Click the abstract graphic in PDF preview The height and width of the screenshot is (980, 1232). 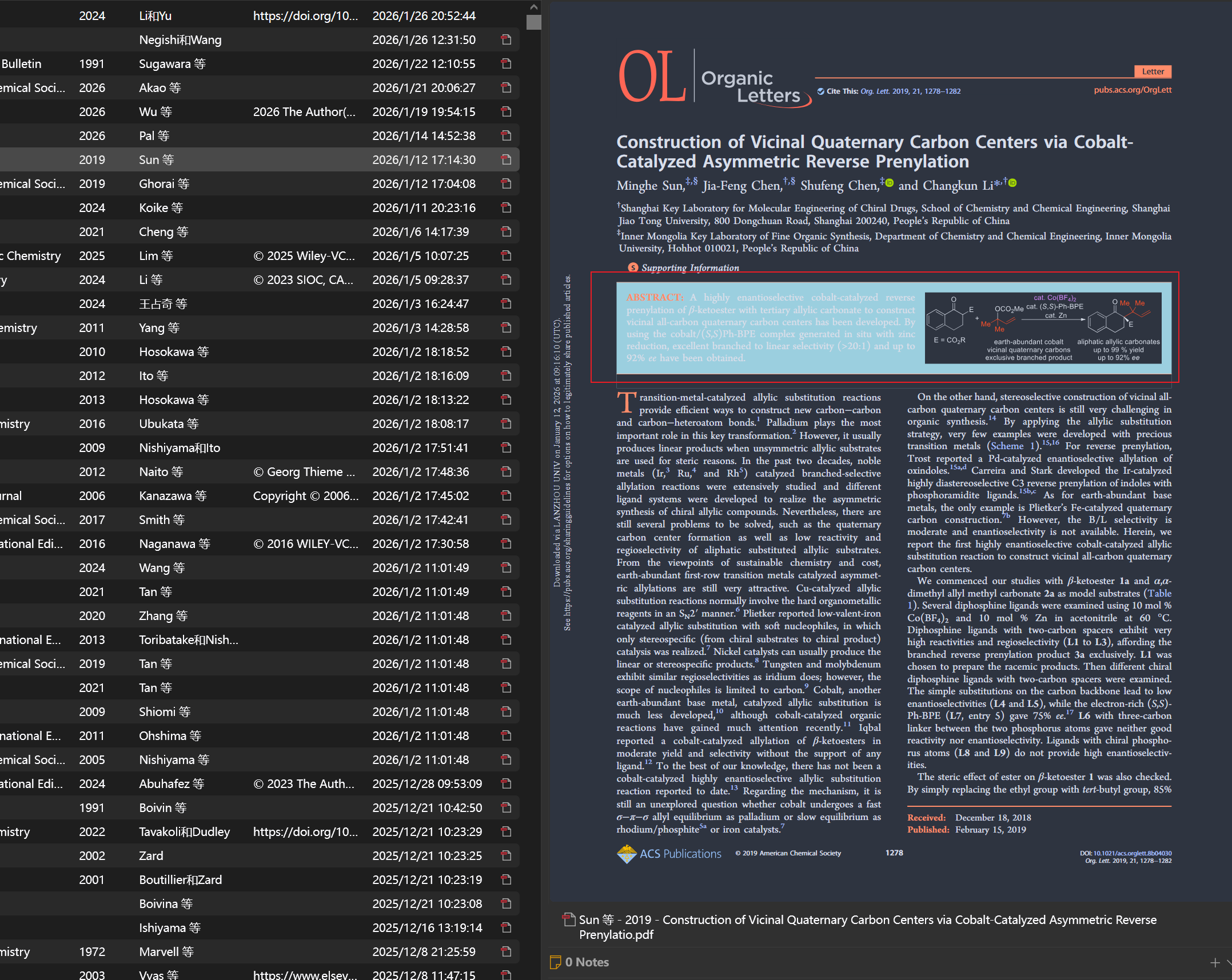[x=1043, y=327]
